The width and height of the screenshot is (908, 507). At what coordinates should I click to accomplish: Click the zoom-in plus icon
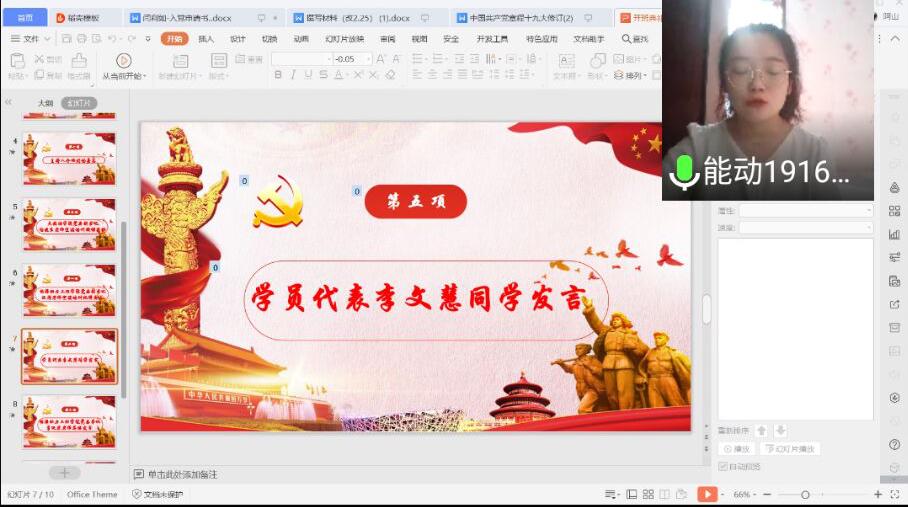pyautogui.click(x=878, y=494)
